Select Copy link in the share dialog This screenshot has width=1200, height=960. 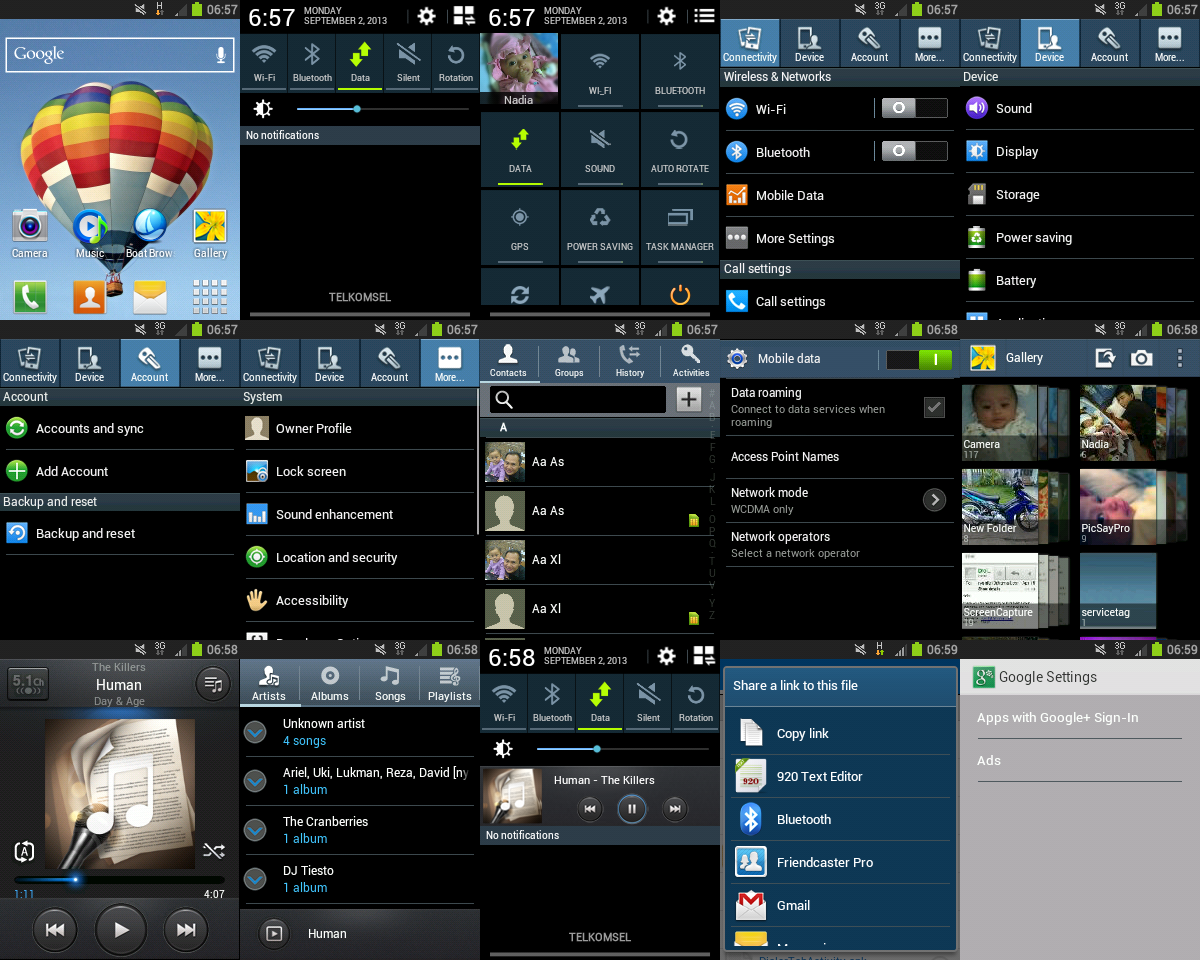841,733
